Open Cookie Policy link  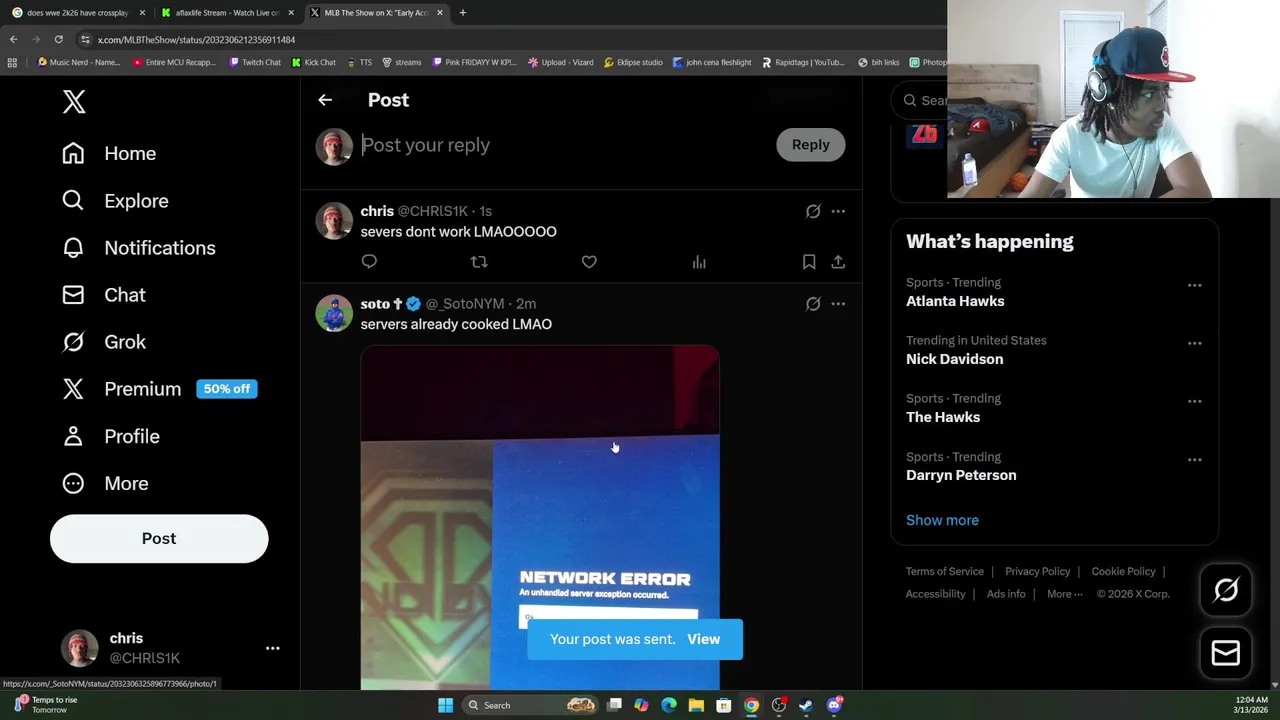(1123, 571)
